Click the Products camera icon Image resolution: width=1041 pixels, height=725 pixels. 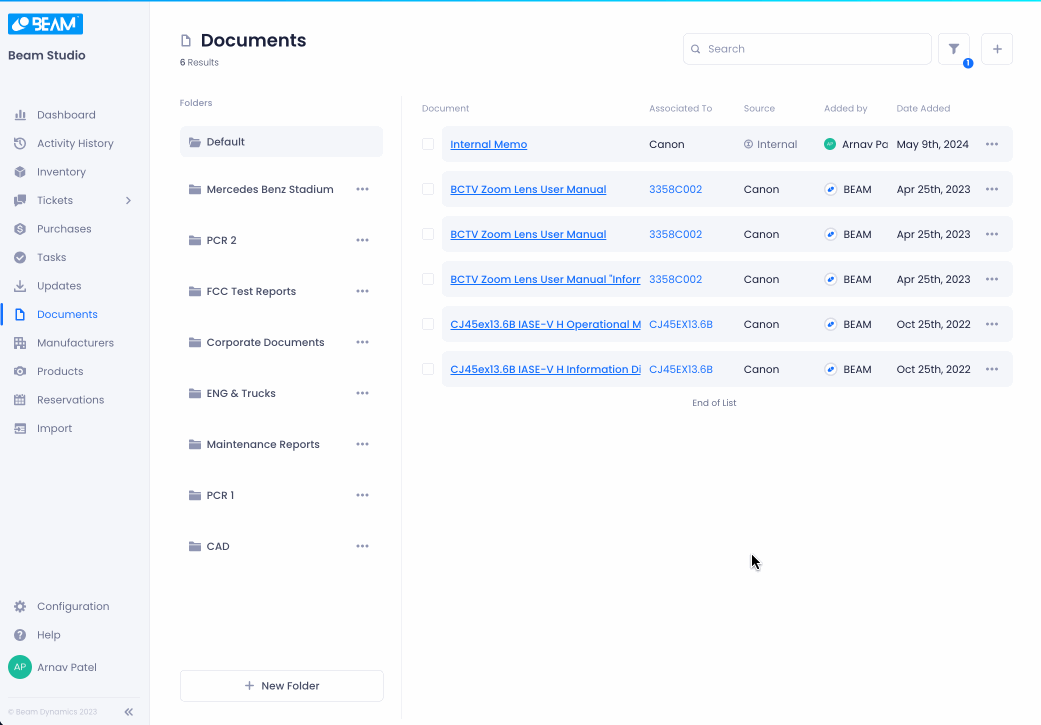[x=20, y=371]
